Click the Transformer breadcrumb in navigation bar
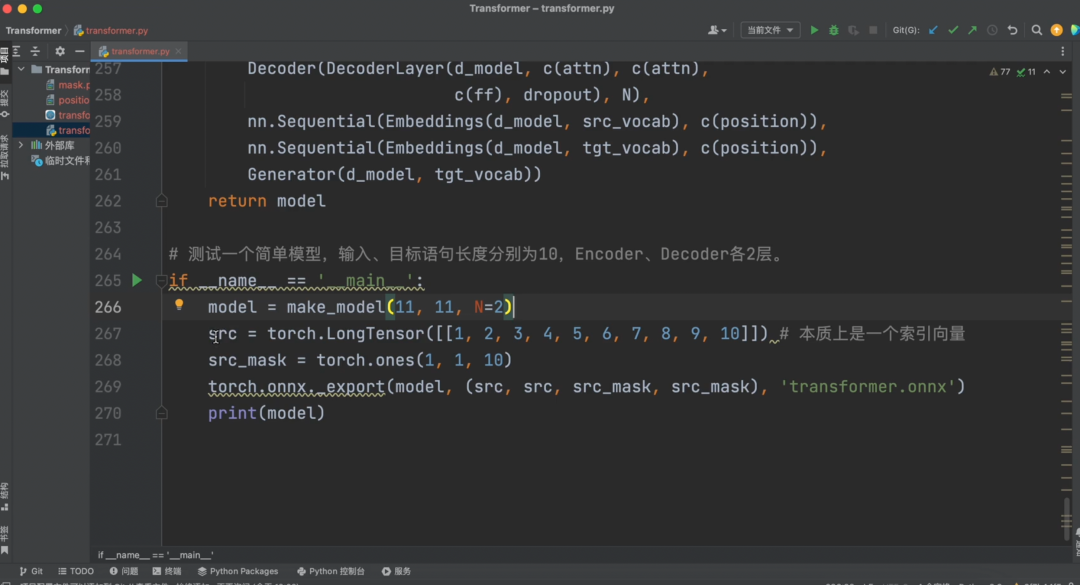Image resolution: width=1080 pixels, height=585 pixels. click(33, 30)
